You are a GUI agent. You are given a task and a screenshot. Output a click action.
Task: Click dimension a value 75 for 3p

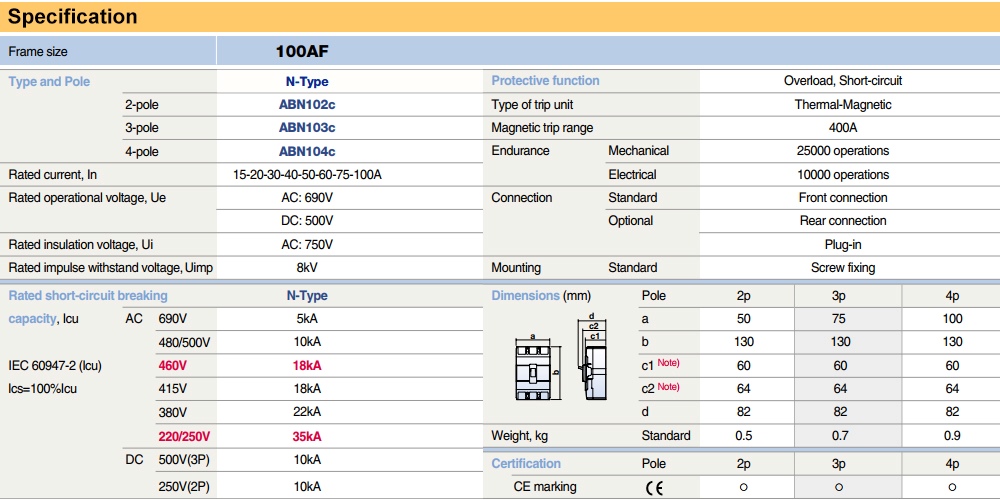839,319
